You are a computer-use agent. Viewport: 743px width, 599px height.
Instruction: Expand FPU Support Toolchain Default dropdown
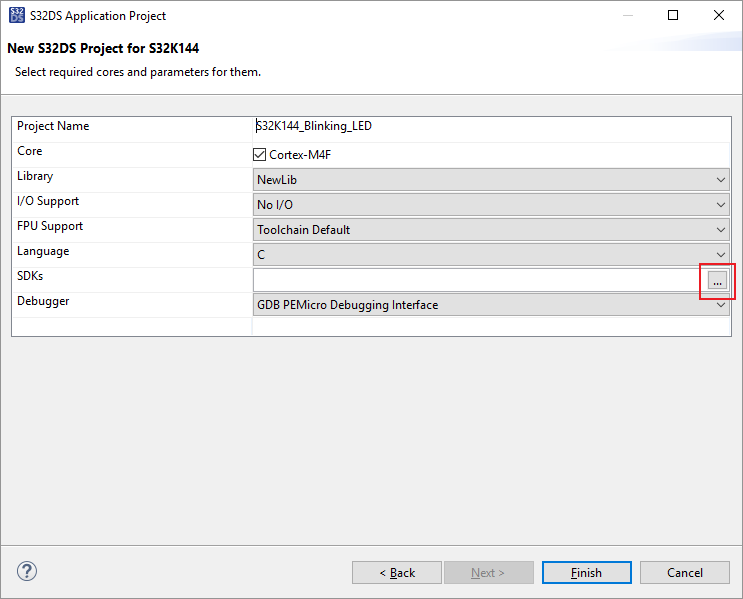click(491, 230)
